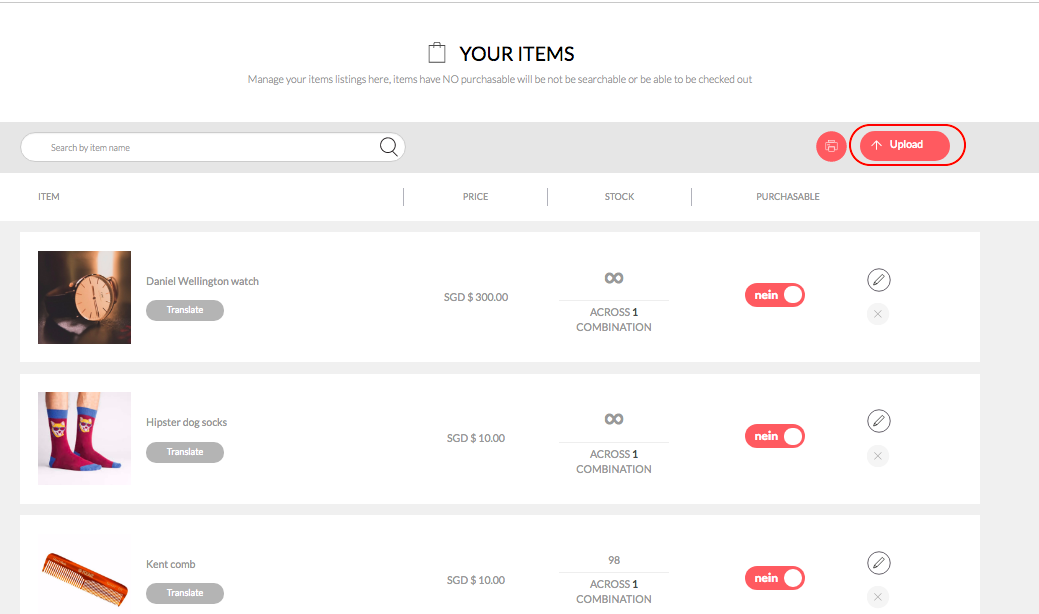Open the watch product thumbnail
This screenshot has width=1039, height=614.
(84, 297)
